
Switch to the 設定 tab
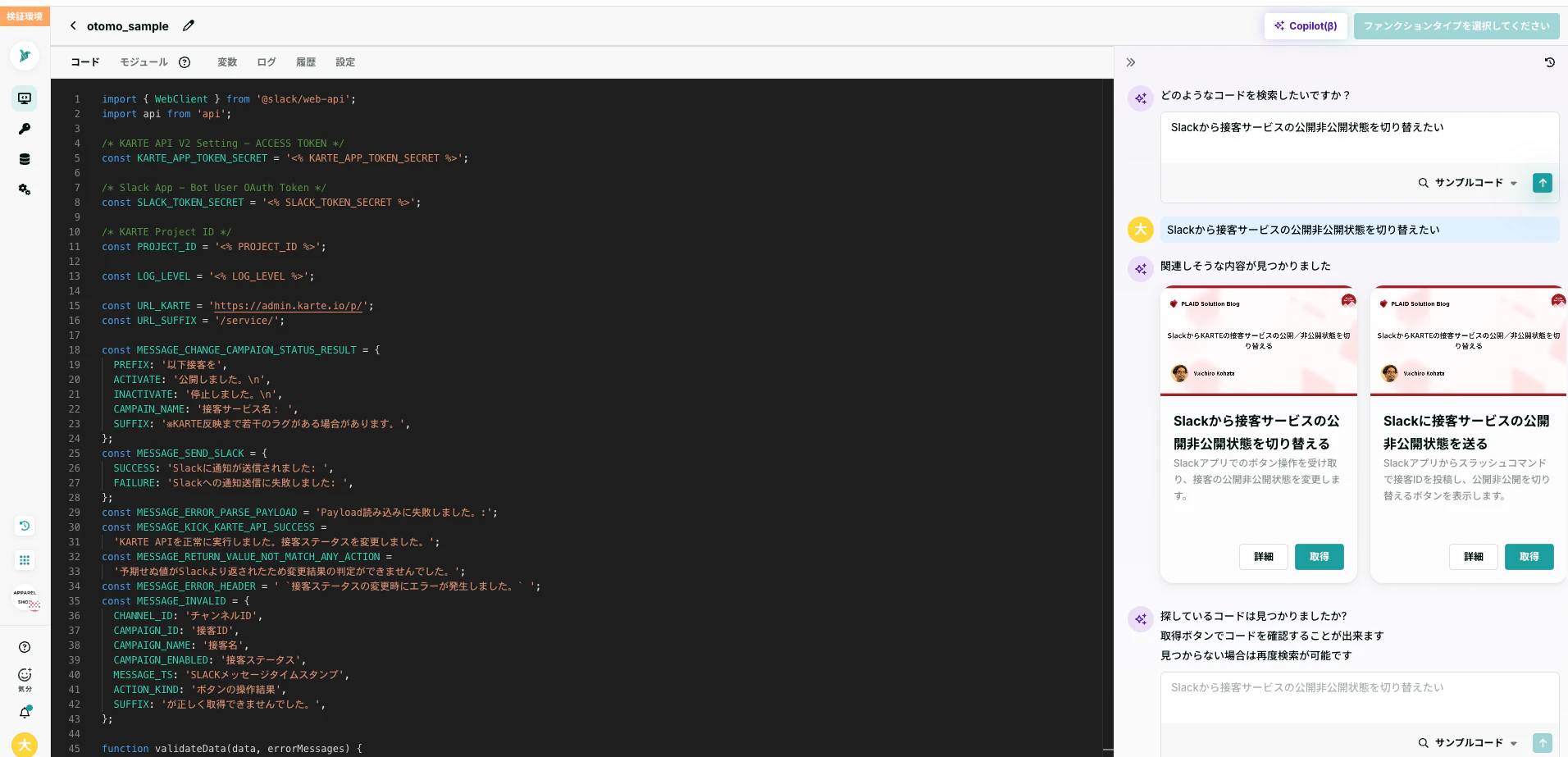coord(345,62)
